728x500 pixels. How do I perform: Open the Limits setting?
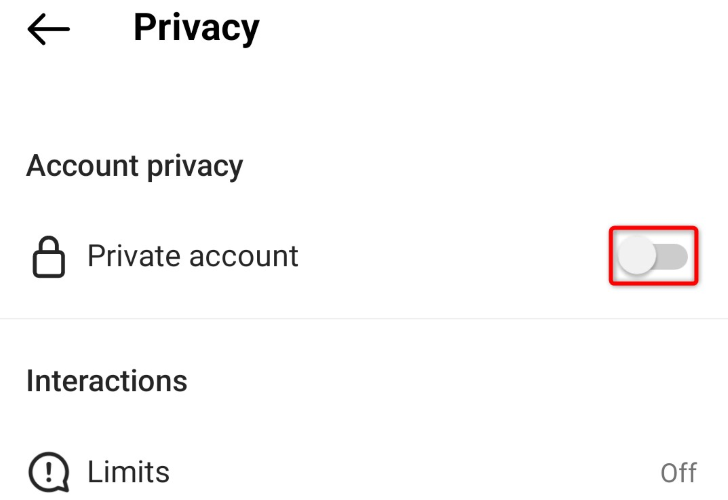click(128, 471)
